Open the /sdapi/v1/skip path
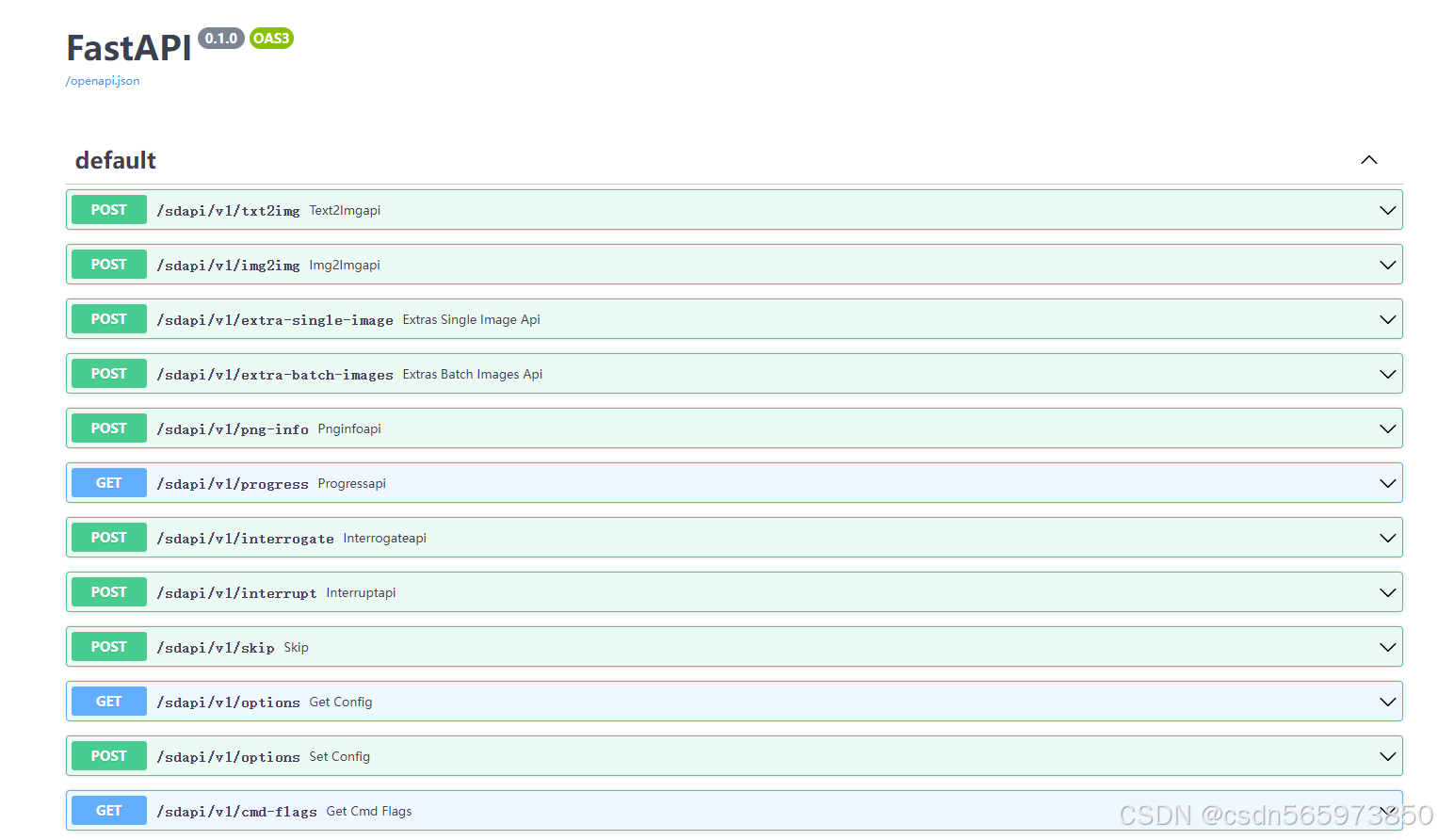The height and width of the screenshot is (840, 1437). (216, 648)
